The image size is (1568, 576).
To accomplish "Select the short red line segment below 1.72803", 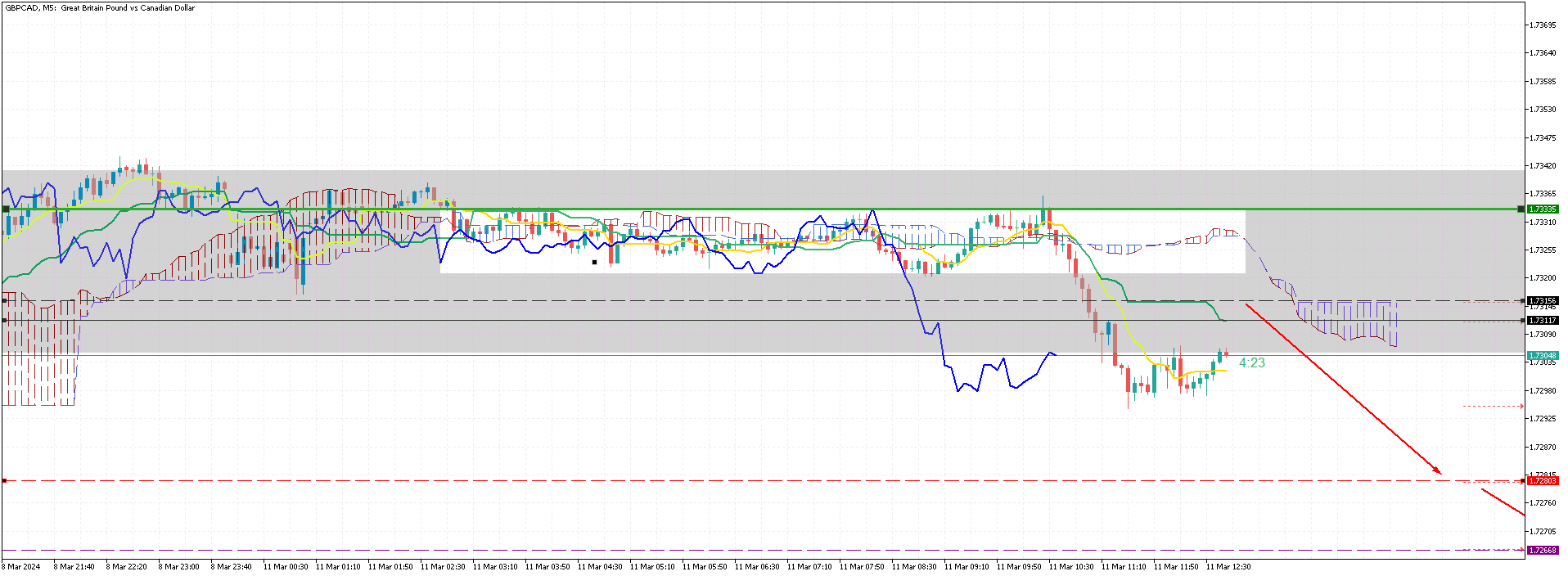I will point(1503,502).
